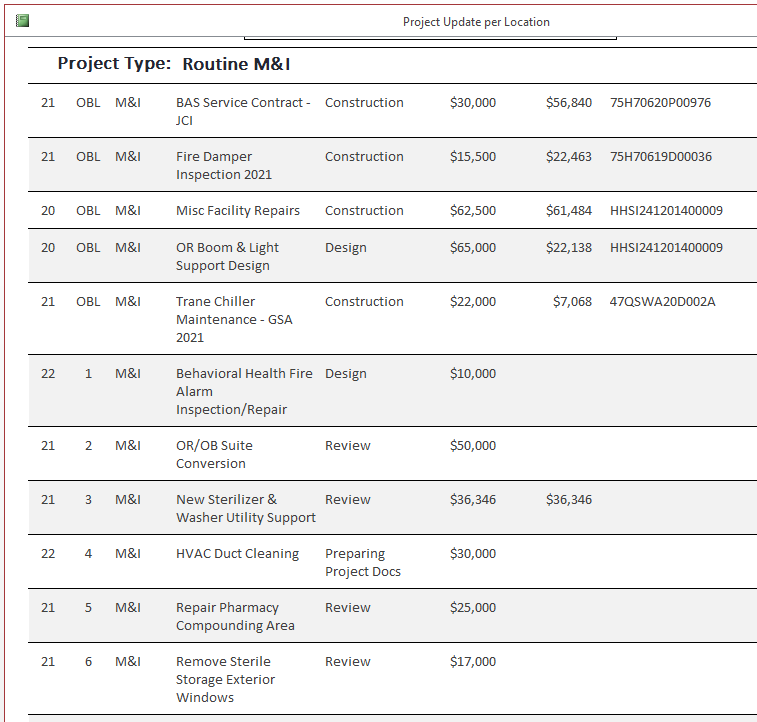
Task: Click the Project Type: Routine M&I header
Action: tap(174, 64)
